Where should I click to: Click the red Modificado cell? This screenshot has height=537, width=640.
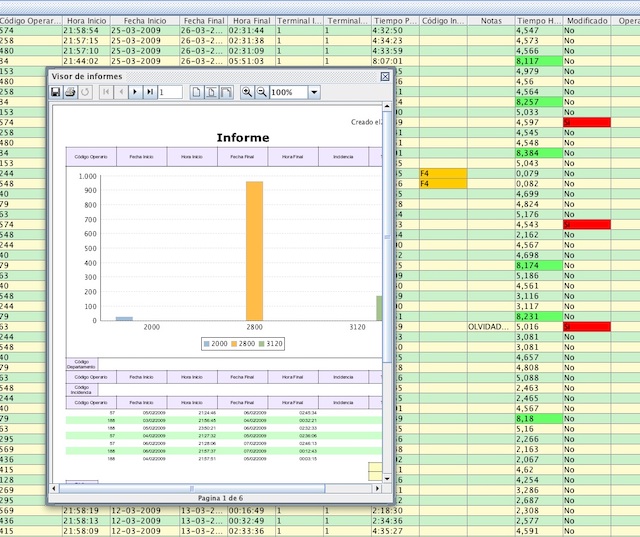pyautogui.click(x=586, y=122)
